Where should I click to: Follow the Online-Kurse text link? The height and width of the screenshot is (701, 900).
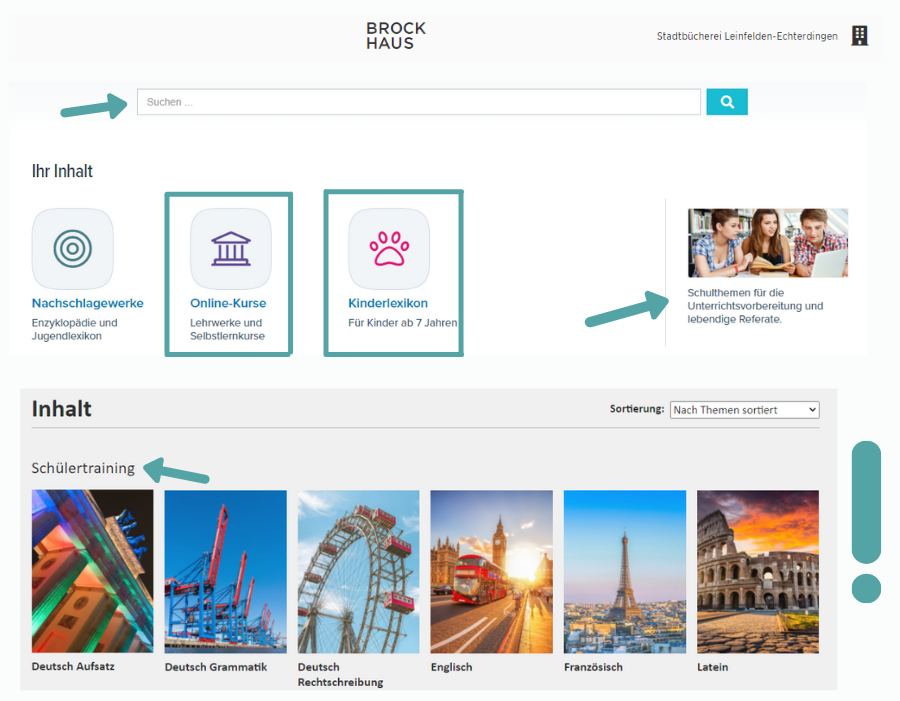pos(228,303)
